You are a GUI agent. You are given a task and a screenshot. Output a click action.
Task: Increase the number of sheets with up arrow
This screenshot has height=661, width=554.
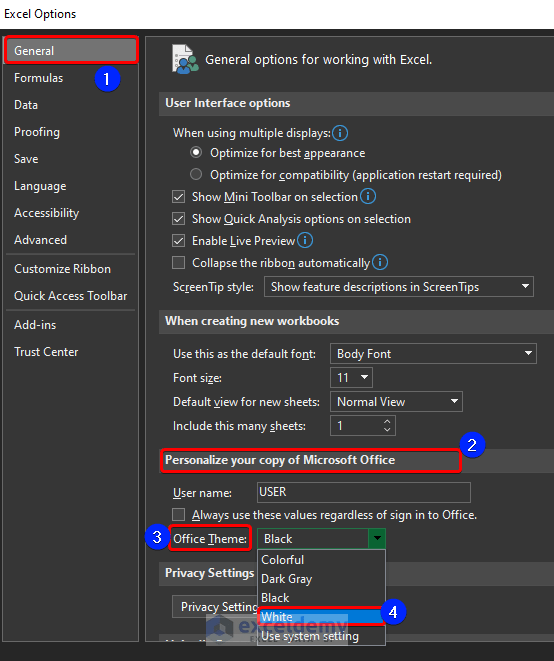[x=387, y=421]
